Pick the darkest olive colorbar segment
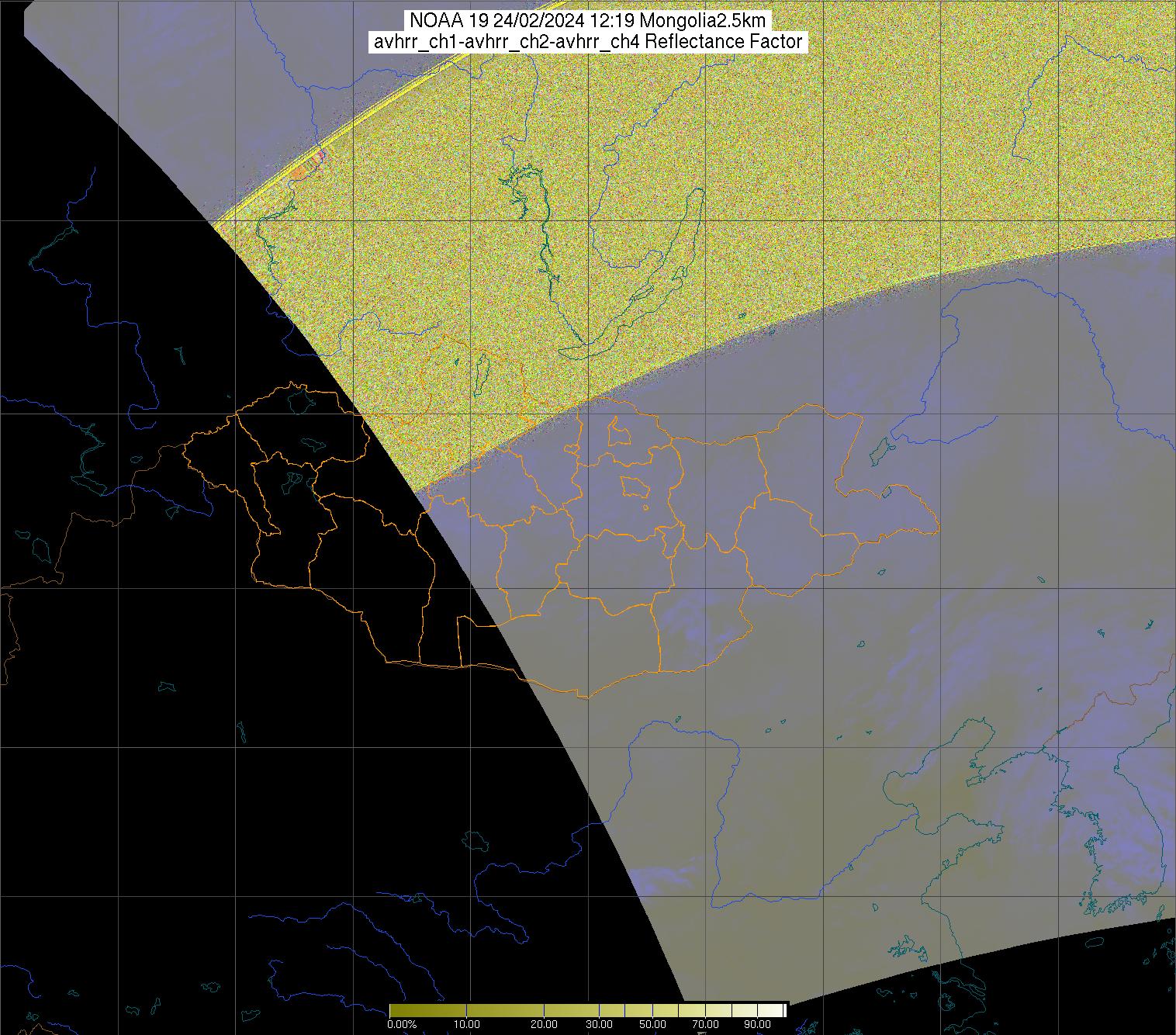 click(427, 1010)
